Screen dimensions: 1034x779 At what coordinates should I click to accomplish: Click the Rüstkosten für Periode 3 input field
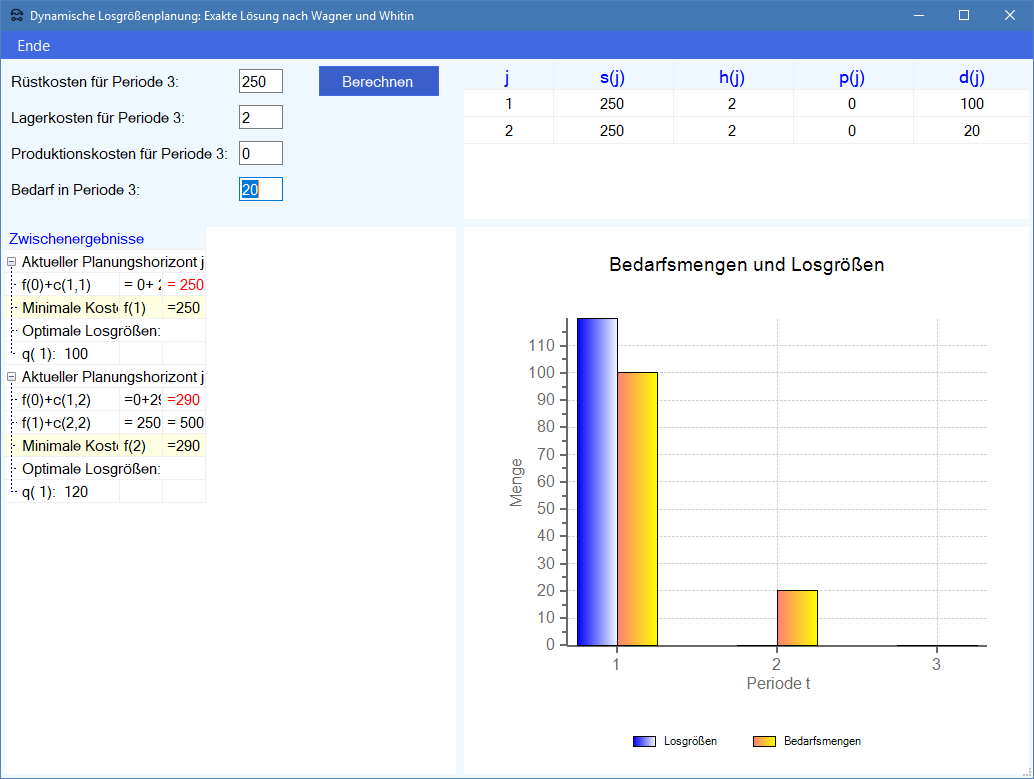(x=260, y=81)
